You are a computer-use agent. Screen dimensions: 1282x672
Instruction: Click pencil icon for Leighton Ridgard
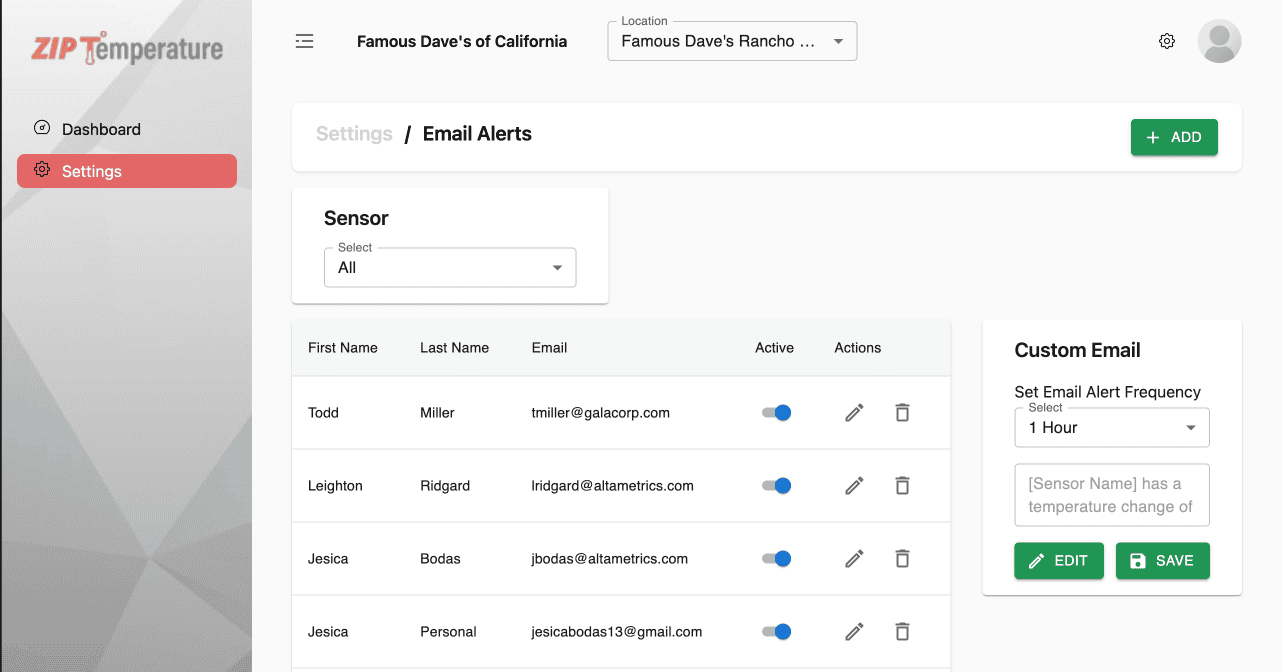854,486
